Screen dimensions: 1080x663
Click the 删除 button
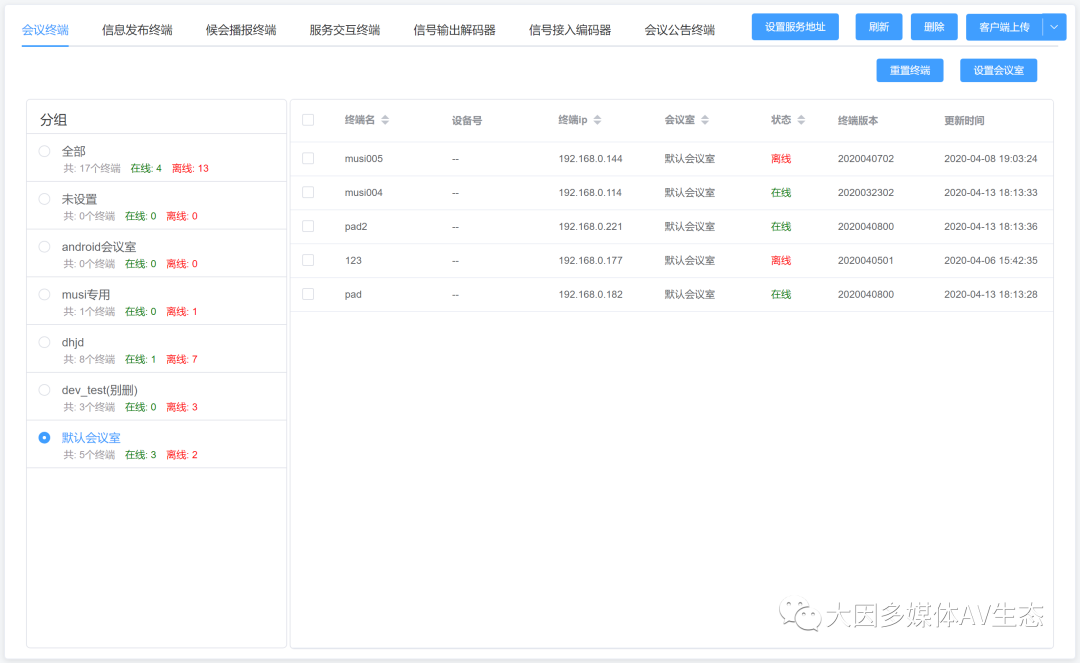933,26
